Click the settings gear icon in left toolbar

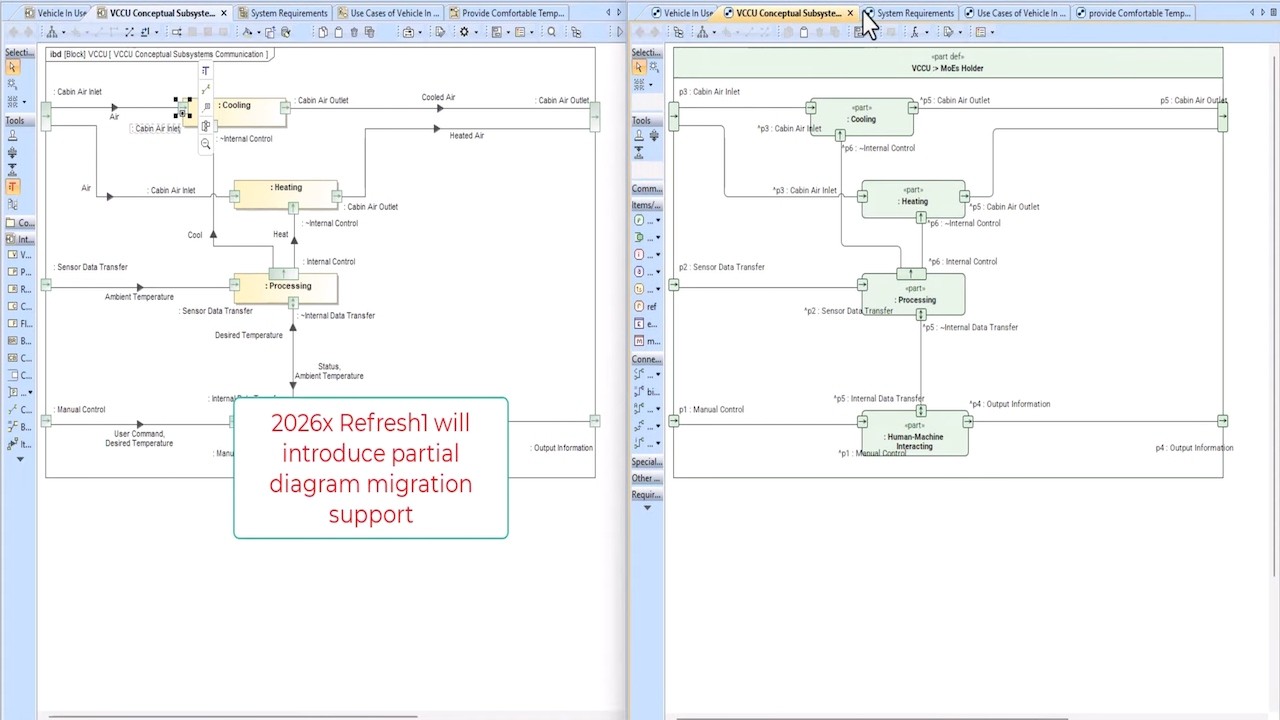[x=464, y=32]
